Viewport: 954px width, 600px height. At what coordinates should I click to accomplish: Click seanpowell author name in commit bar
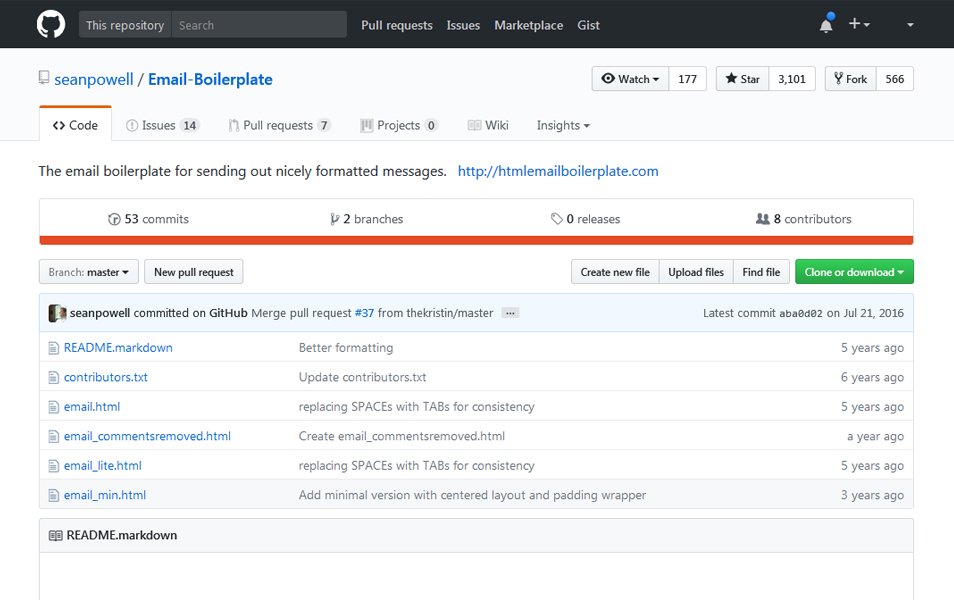(100, 313)
